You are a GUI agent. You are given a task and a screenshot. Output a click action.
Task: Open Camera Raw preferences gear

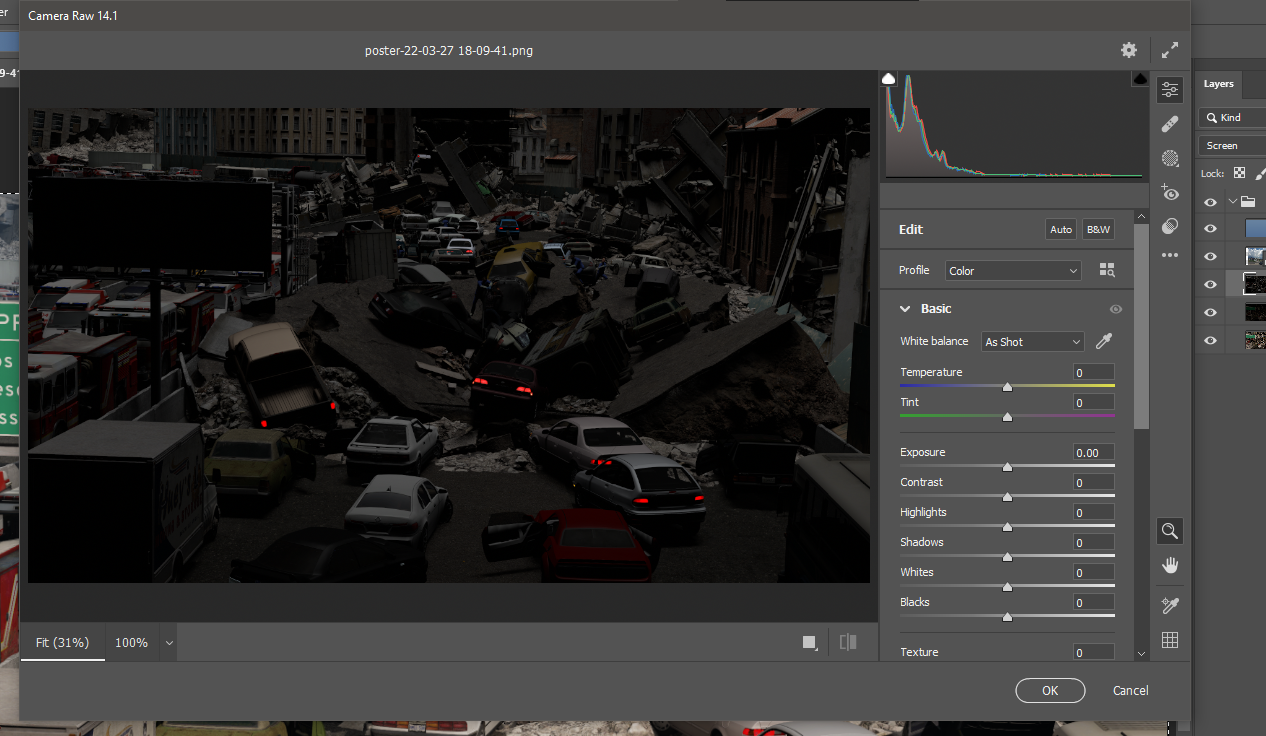[x=1129, y=50]
